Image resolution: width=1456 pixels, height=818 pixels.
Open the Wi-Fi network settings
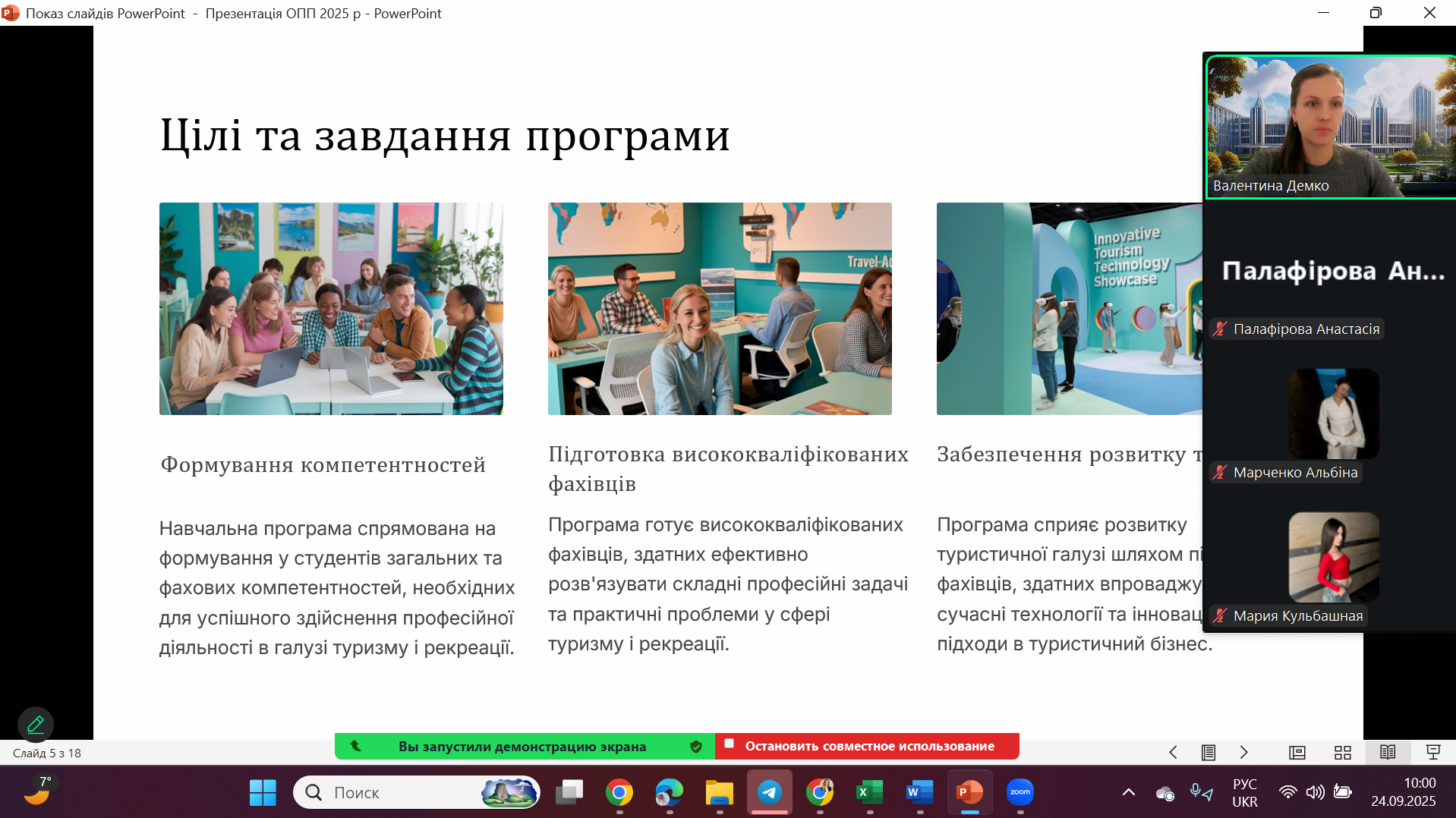[1287, 793]
